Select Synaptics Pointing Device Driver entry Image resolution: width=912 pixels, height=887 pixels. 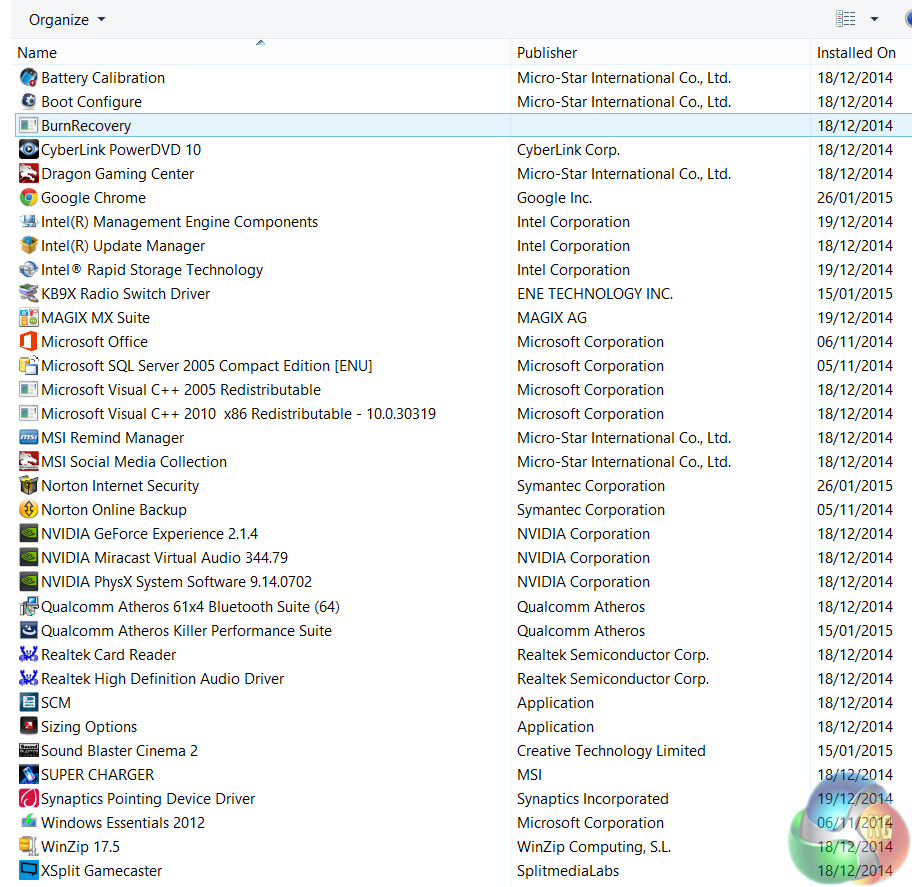pyautogui.click(x=148, y=799)
